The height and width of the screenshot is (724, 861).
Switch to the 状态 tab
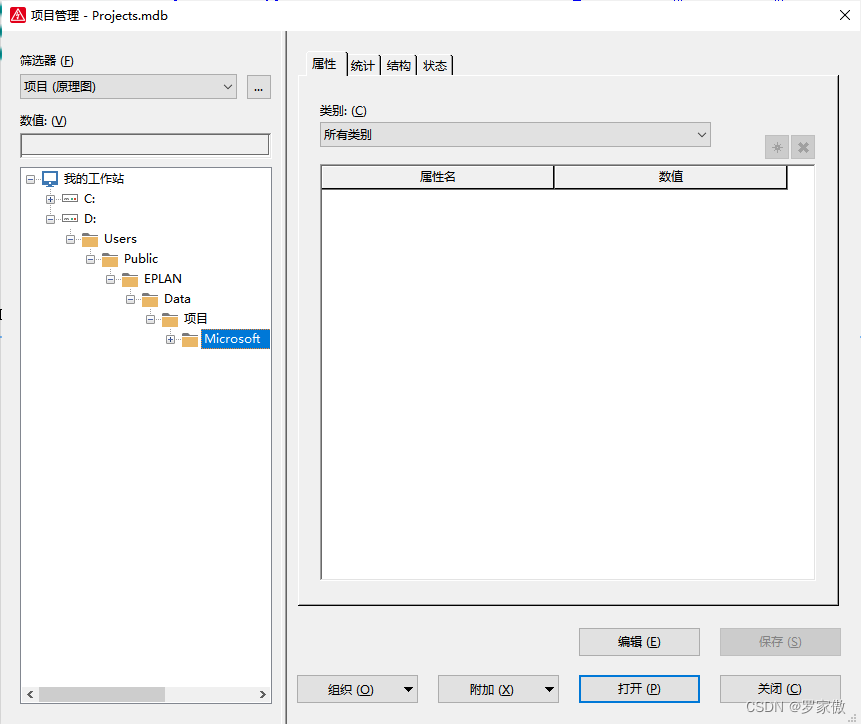pos(435,66)
